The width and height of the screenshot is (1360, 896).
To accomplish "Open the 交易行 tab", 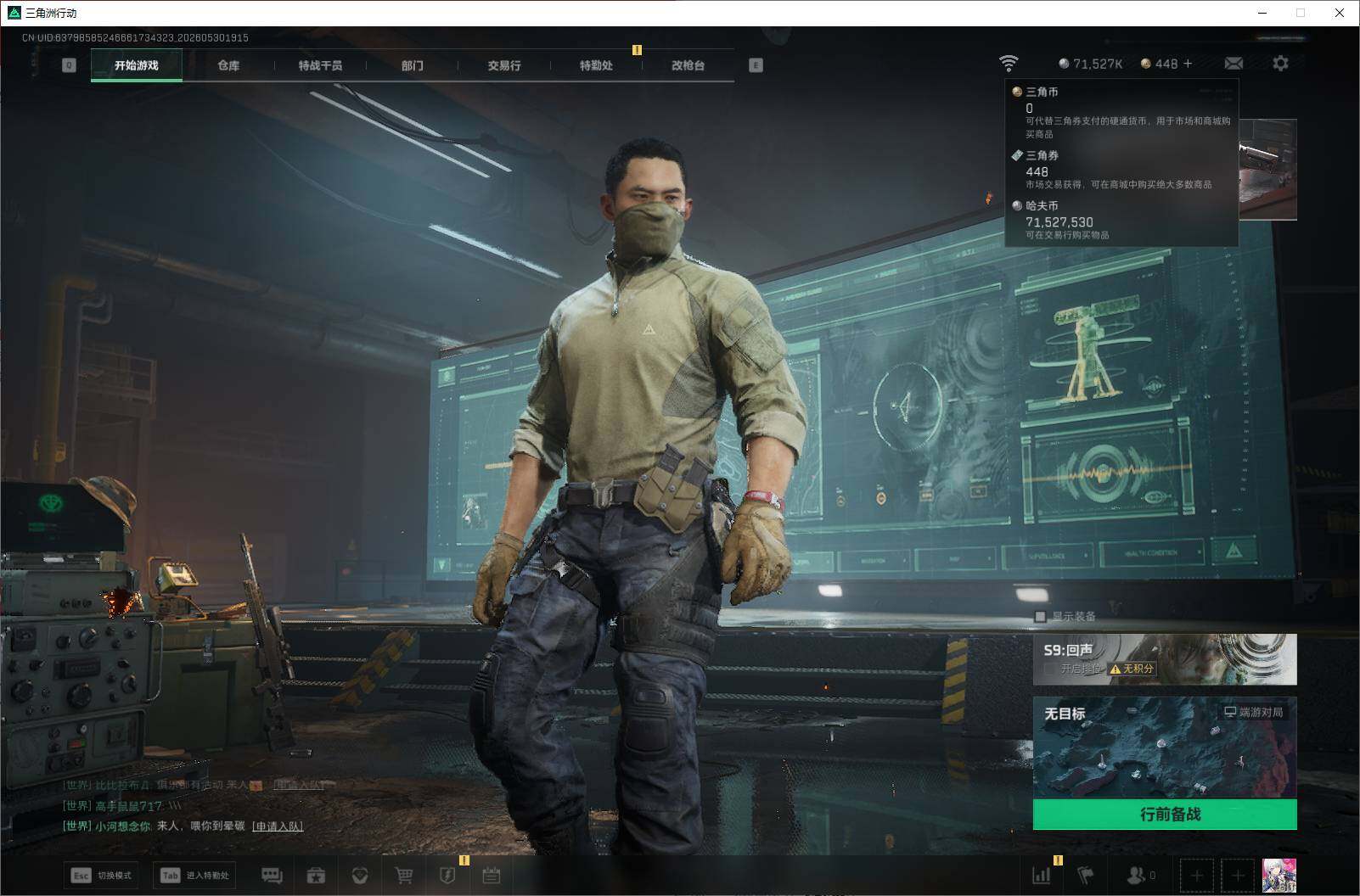I will coord(504,65).
